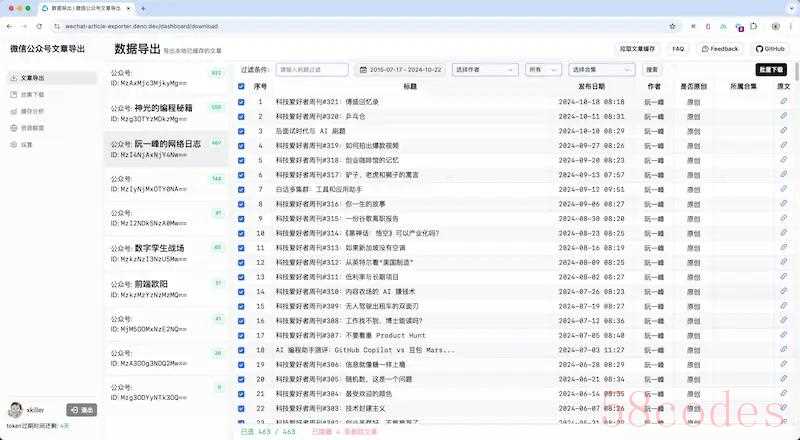Image resolution: width=800 pixels, height=440 pixels.
Task: Open original link icon for article #321
Action: [783, 102]
